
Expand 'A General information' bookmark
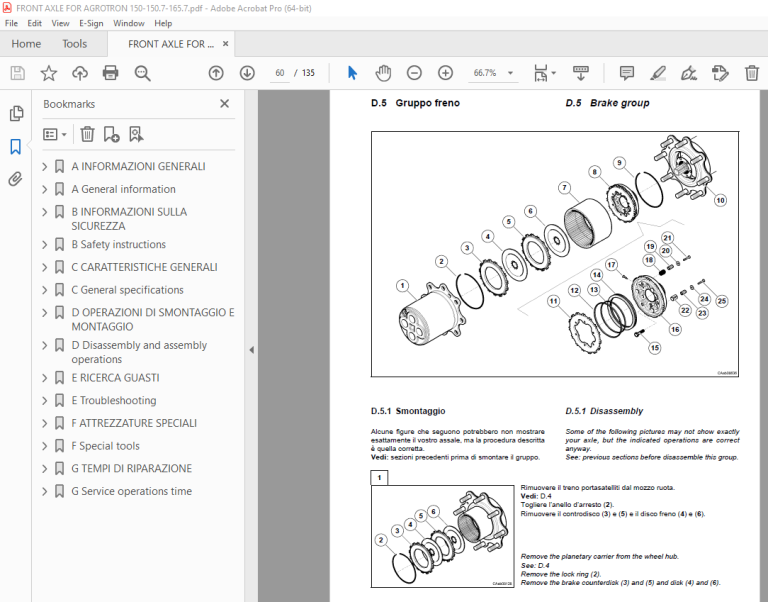coord(45,189)
